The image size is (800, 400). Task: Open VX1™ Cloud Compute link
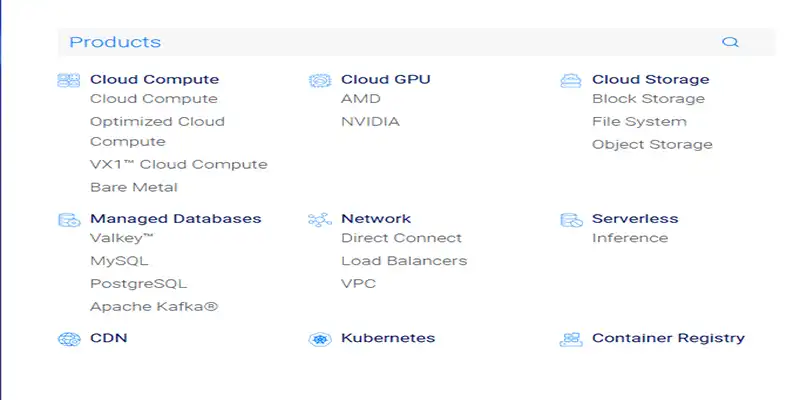(x=179, y=164)
